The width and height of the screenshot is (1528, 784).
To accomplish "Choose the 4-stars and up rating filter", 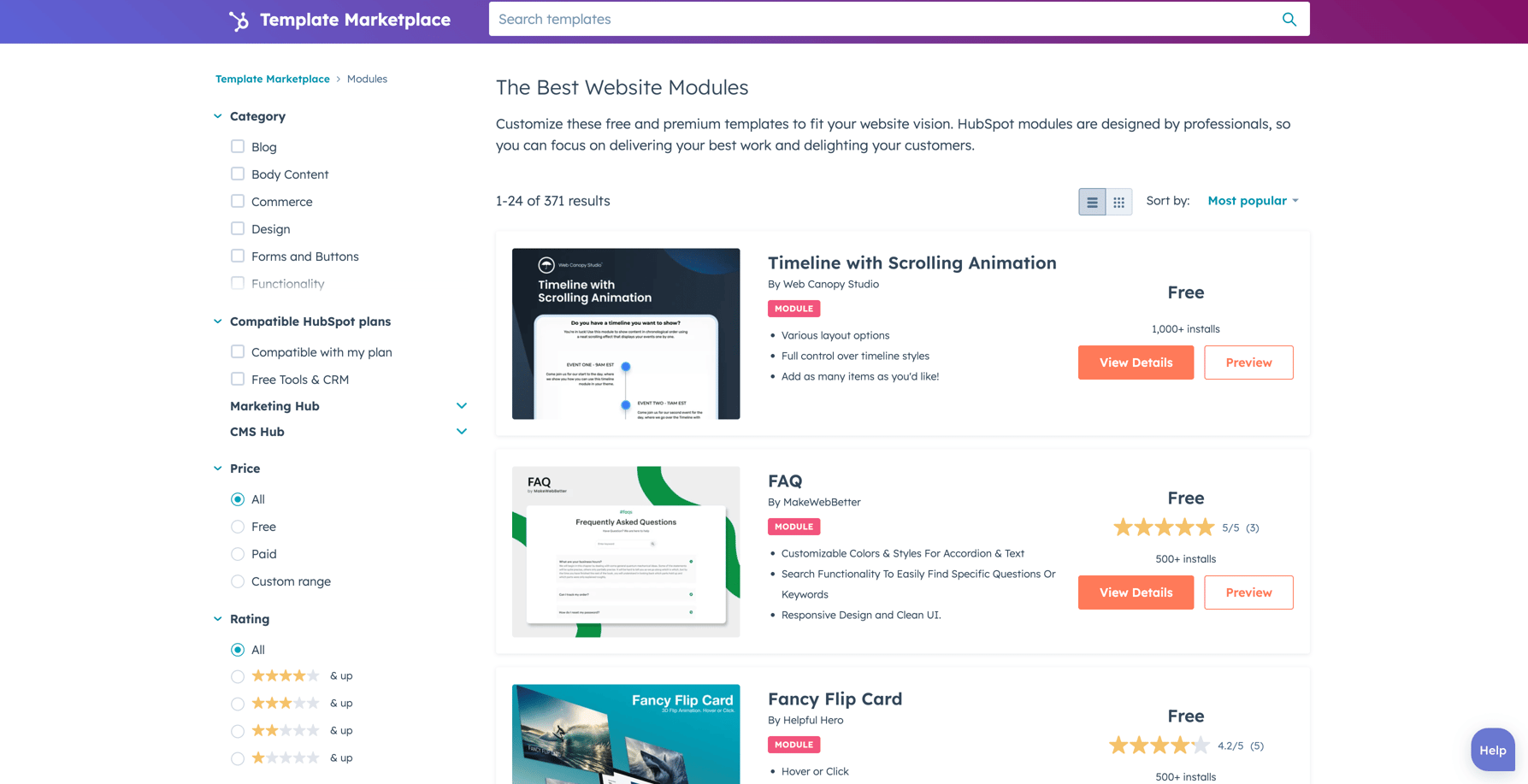I will click(x=237, y=675).
